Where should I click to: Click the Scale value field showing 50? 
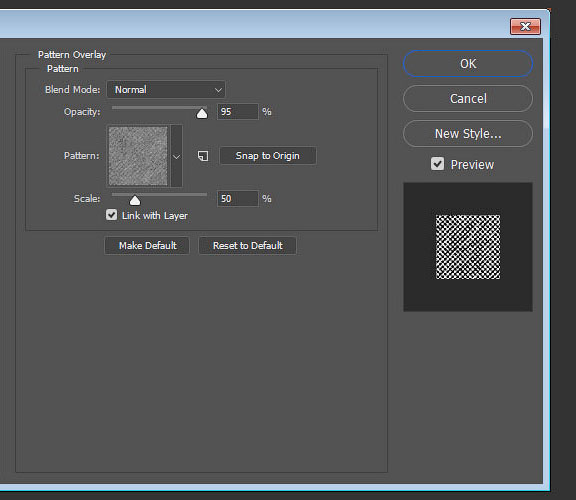click(x=238, y=199)
